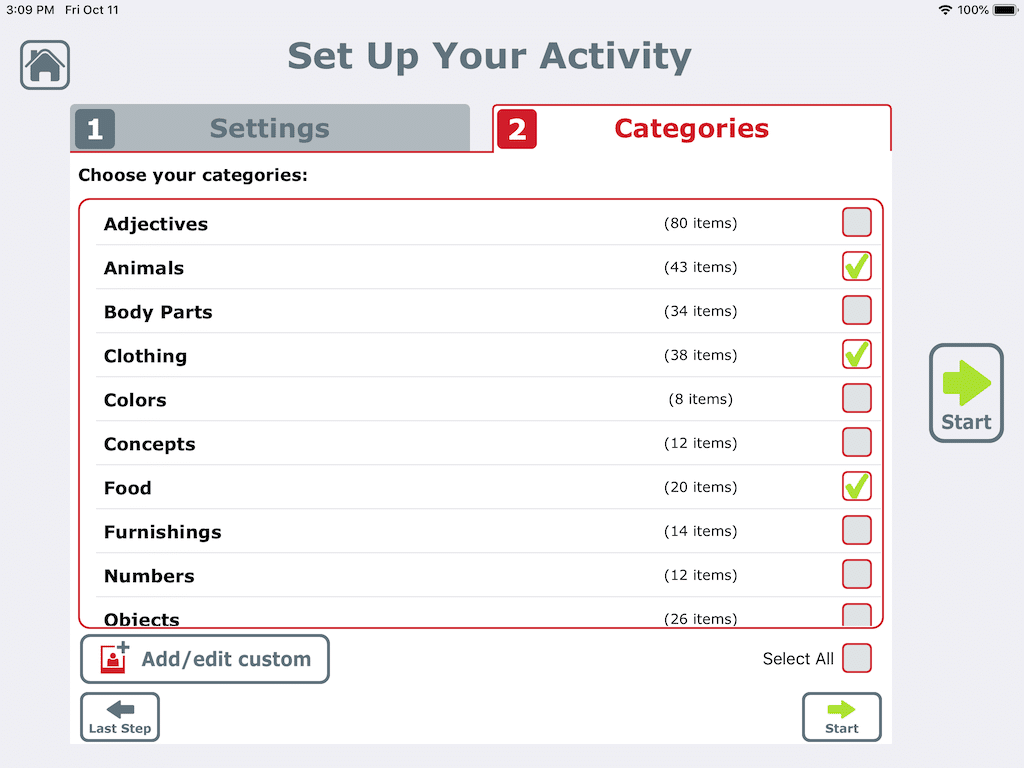Uncheck the Food category
The image size is (1024, 768).
[856, 486]
